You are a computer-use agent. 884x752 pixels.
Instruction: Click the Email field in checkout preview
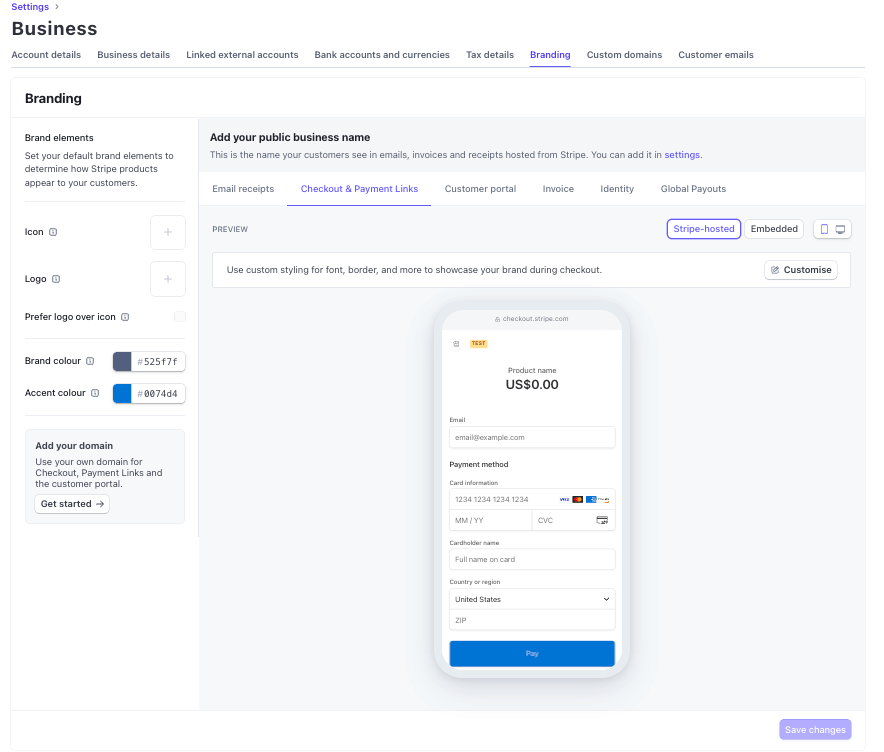point(532,437)
